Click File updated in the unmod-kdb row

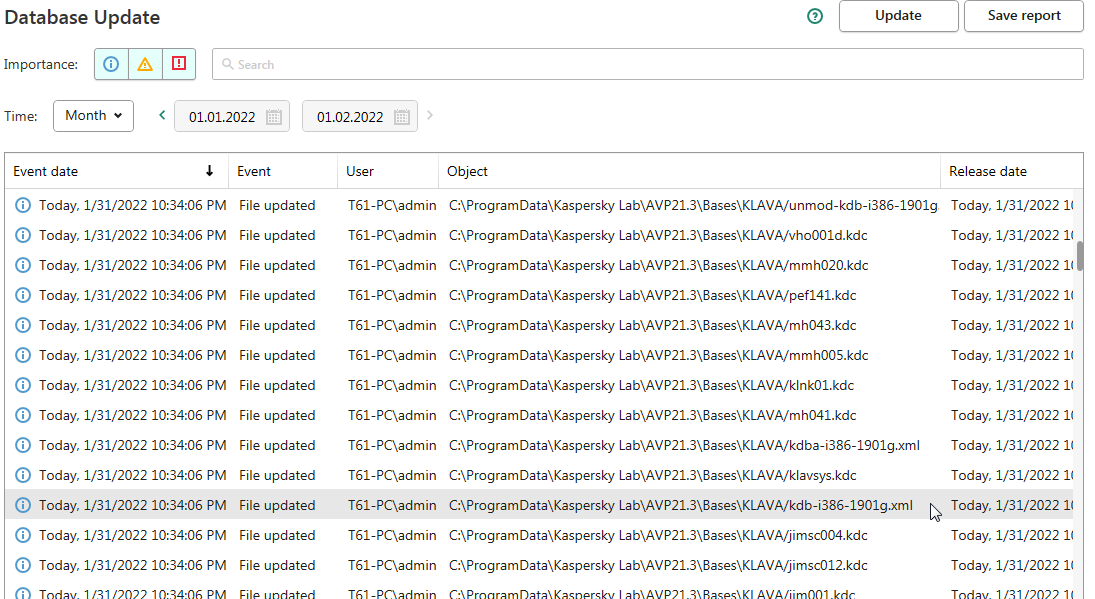pos(277,205)
